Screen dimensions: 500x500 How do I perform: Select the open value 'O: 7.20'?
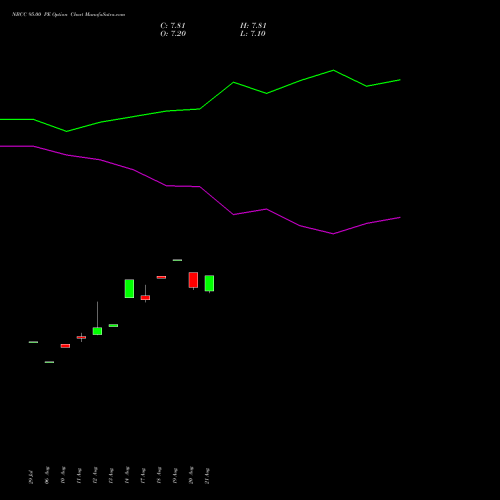coord(173,34)
